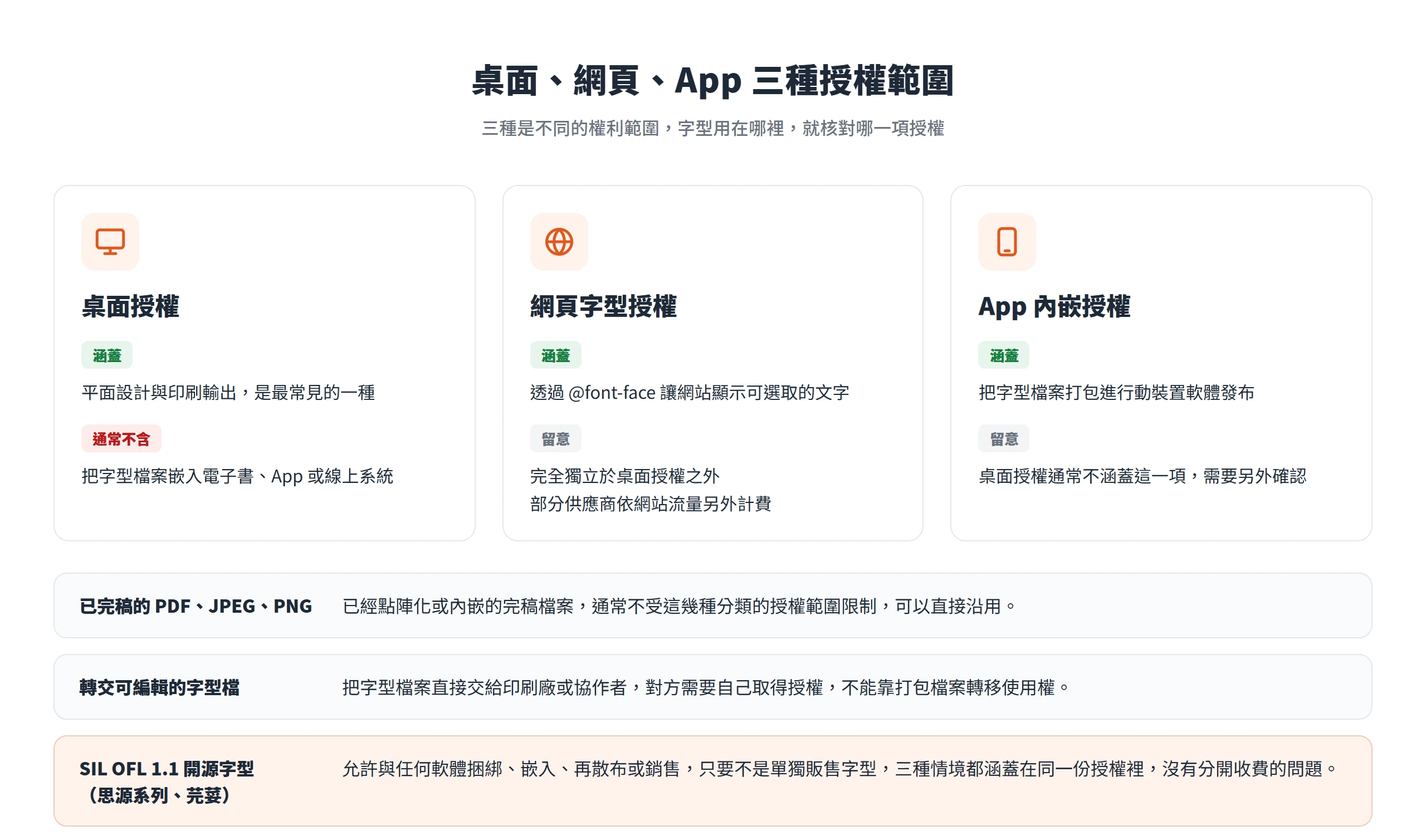Click the 已完稿的 PDF、JPEG、PNG label
The height and width of the screenshot is (840, 1426).
pyautogui.click(x=196, y=606)
